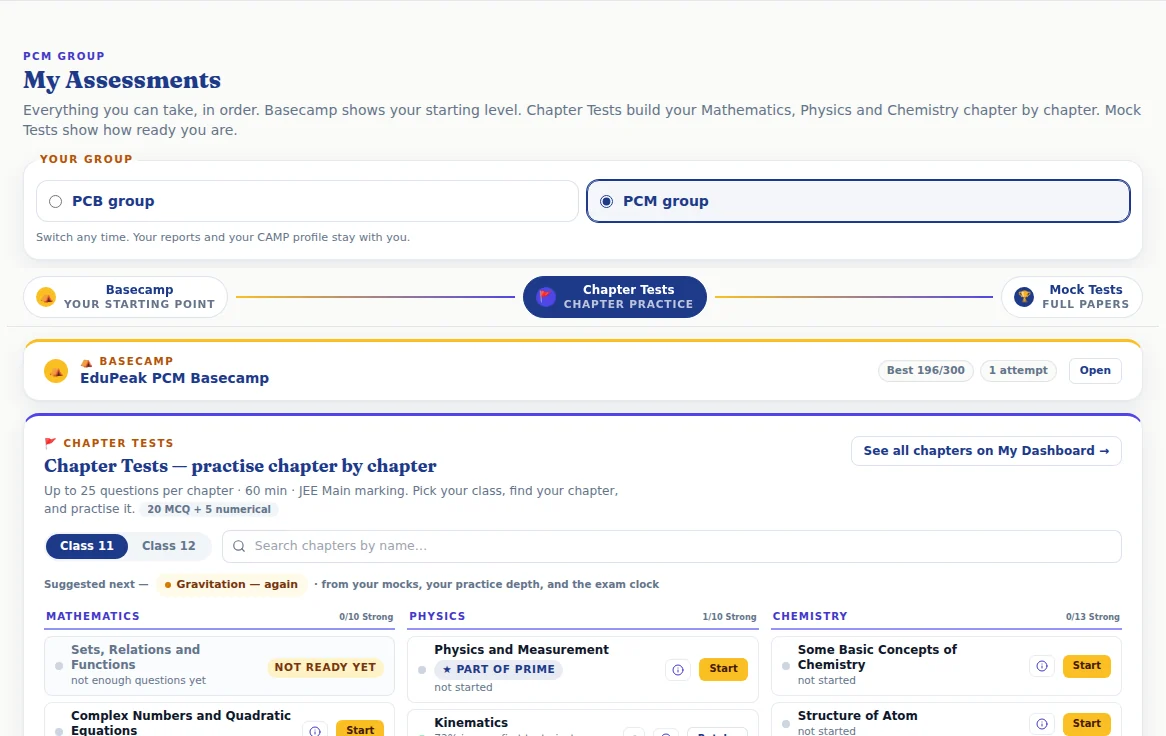Click the flag icon on Chapter Tests step

coord(546,297)
